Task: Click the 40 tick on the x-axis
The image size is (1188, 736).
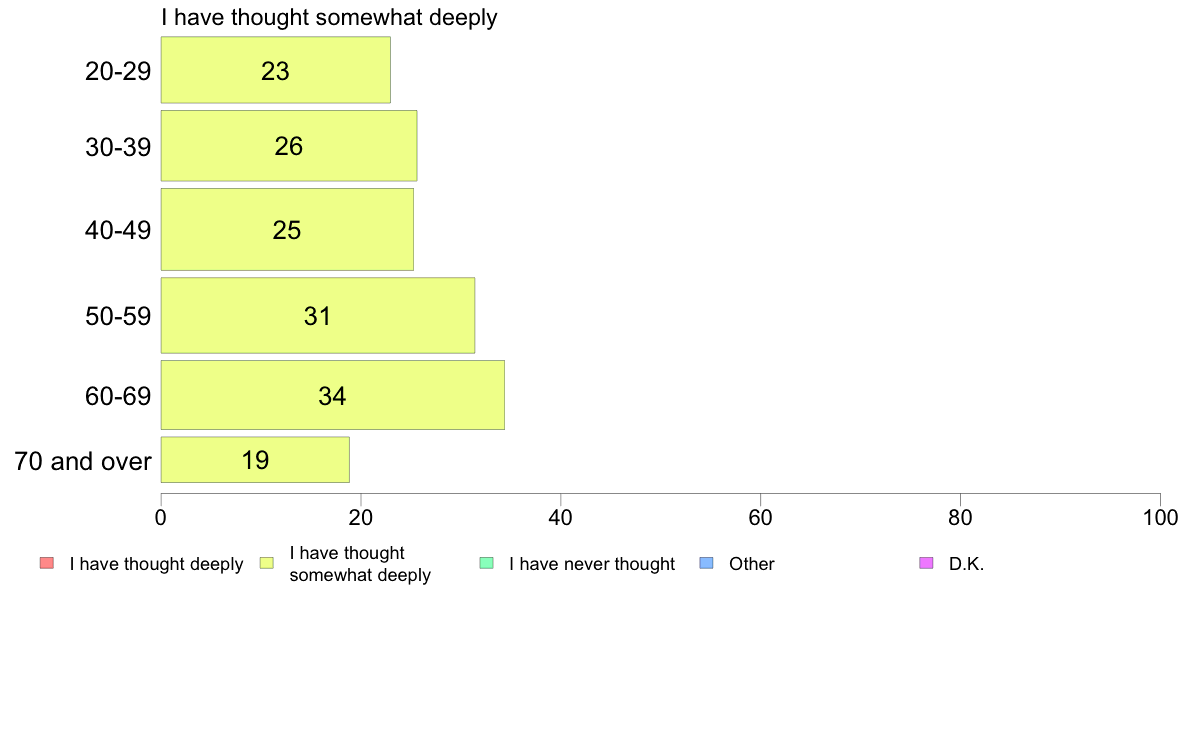Action: (561, 518)
